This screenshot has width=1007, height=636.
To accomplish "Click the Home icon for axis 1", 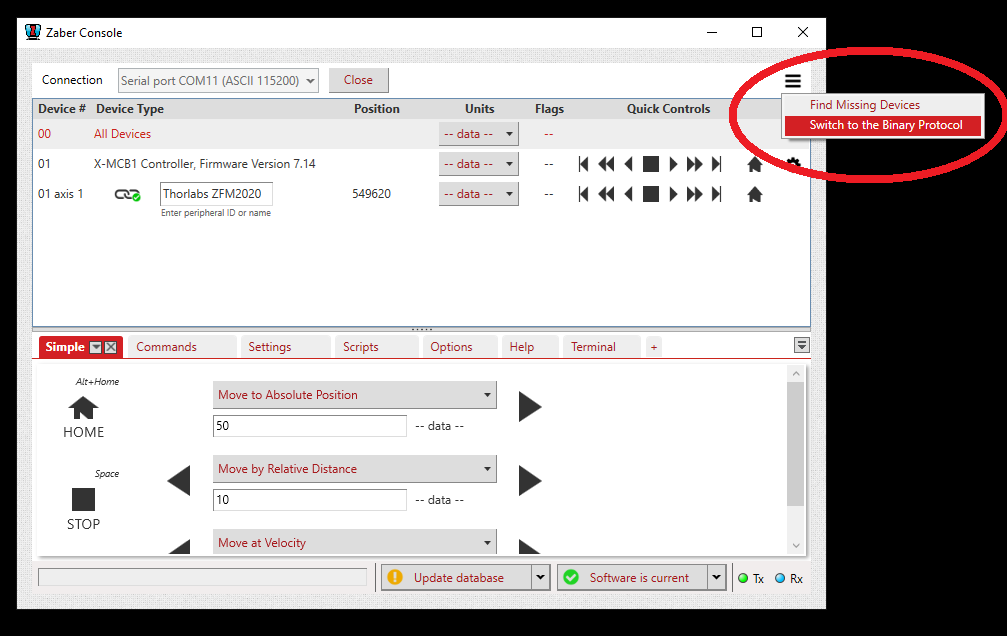I will click(755, 194).
